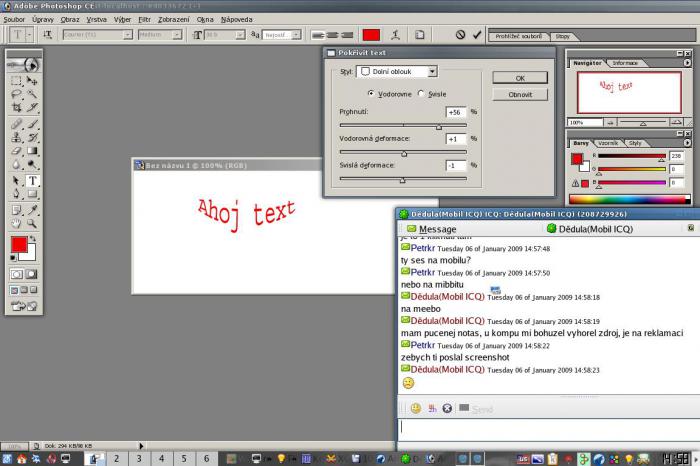This screenshot has width=700, height=466.
Task: Select the Lasso tool
Action: [x=17, y=94]
